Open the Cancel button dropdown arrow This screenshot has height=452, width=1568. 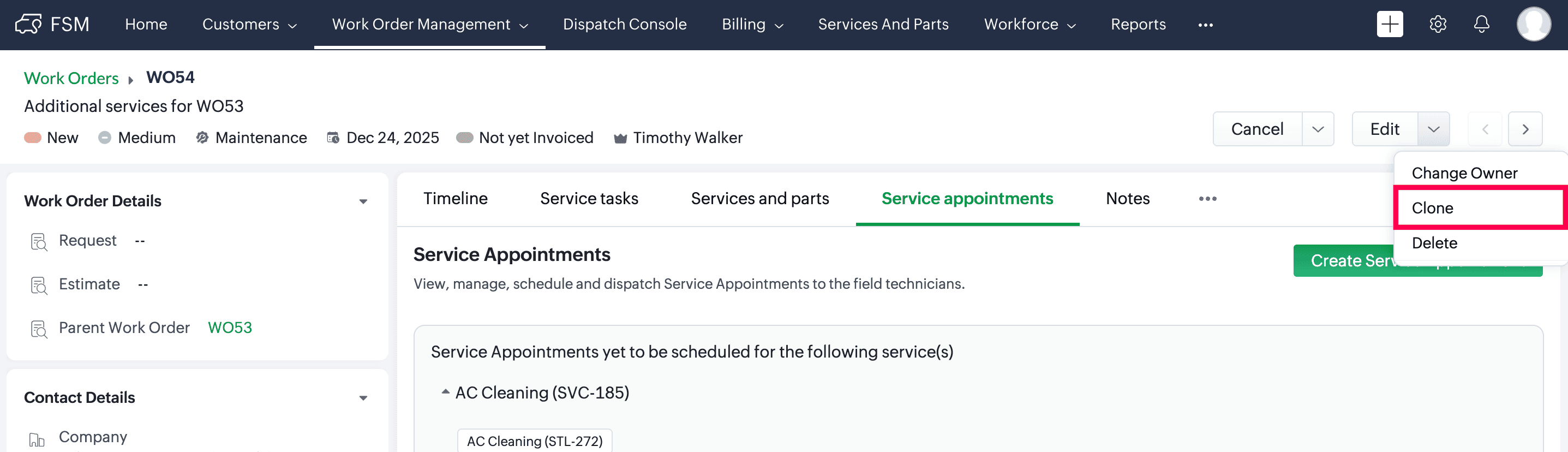click(x=1317, y=129)
